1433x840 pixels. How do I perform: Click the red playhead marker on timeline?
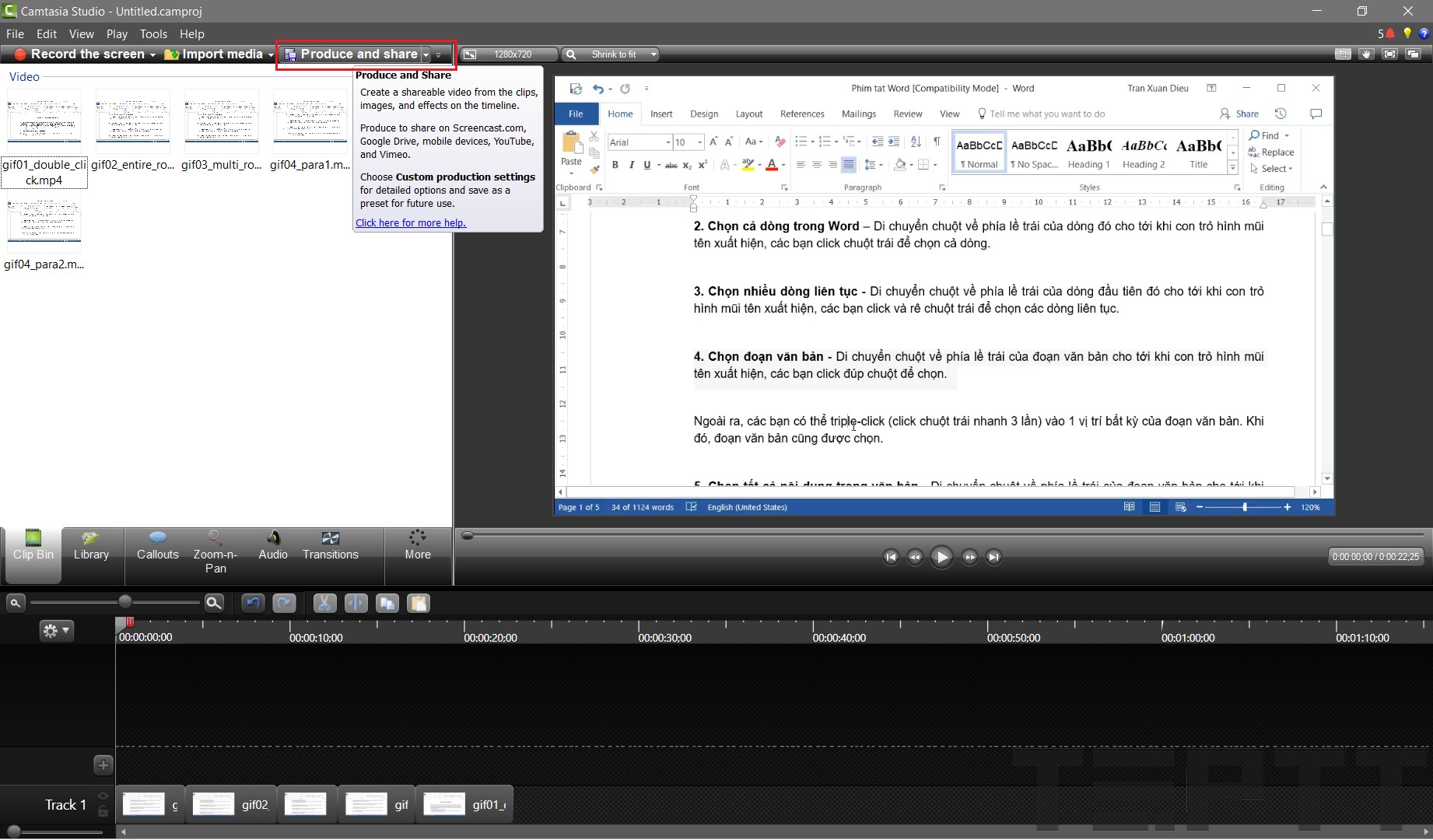tap(130, 622)
